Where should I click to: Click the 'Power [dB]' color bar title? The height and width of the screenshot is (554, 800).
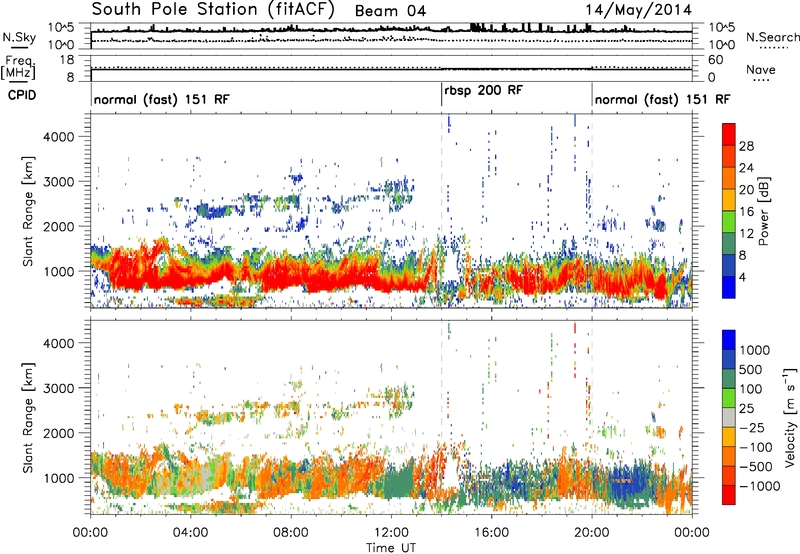coord(763,211)
